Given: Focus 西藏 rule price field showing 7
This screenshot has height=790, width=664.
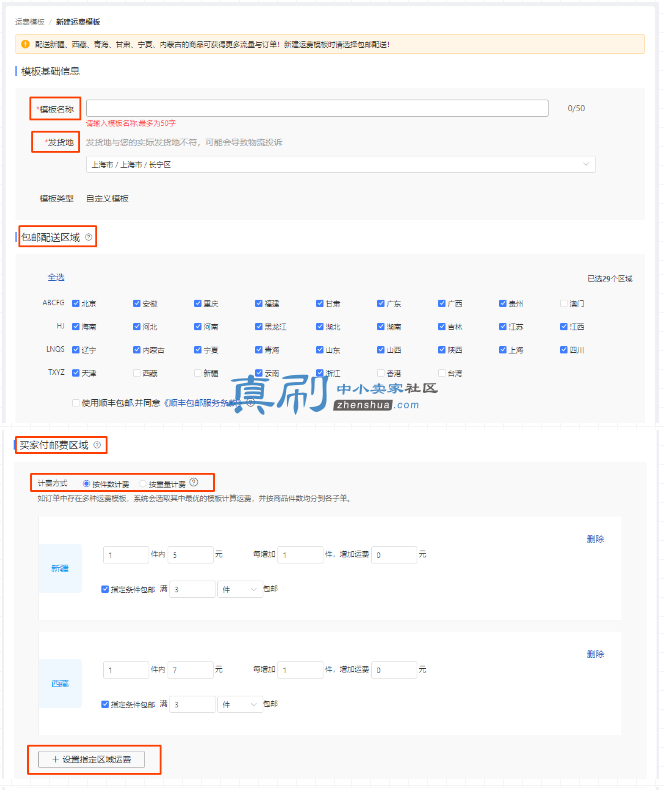Looking at the screenshot, I should coord(190,670).
